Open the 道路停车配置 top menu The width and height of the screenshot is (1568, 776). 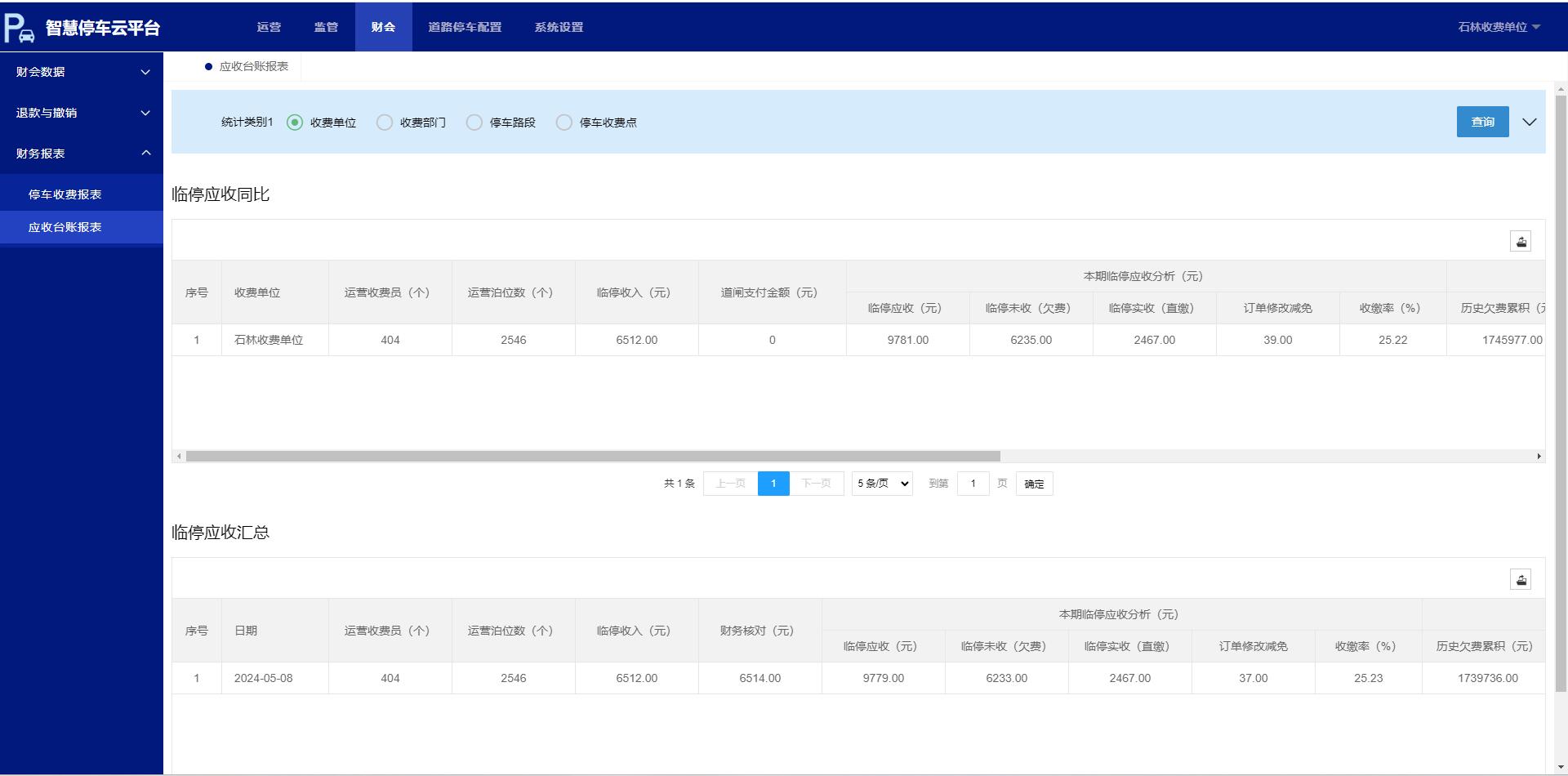point(465,27)
